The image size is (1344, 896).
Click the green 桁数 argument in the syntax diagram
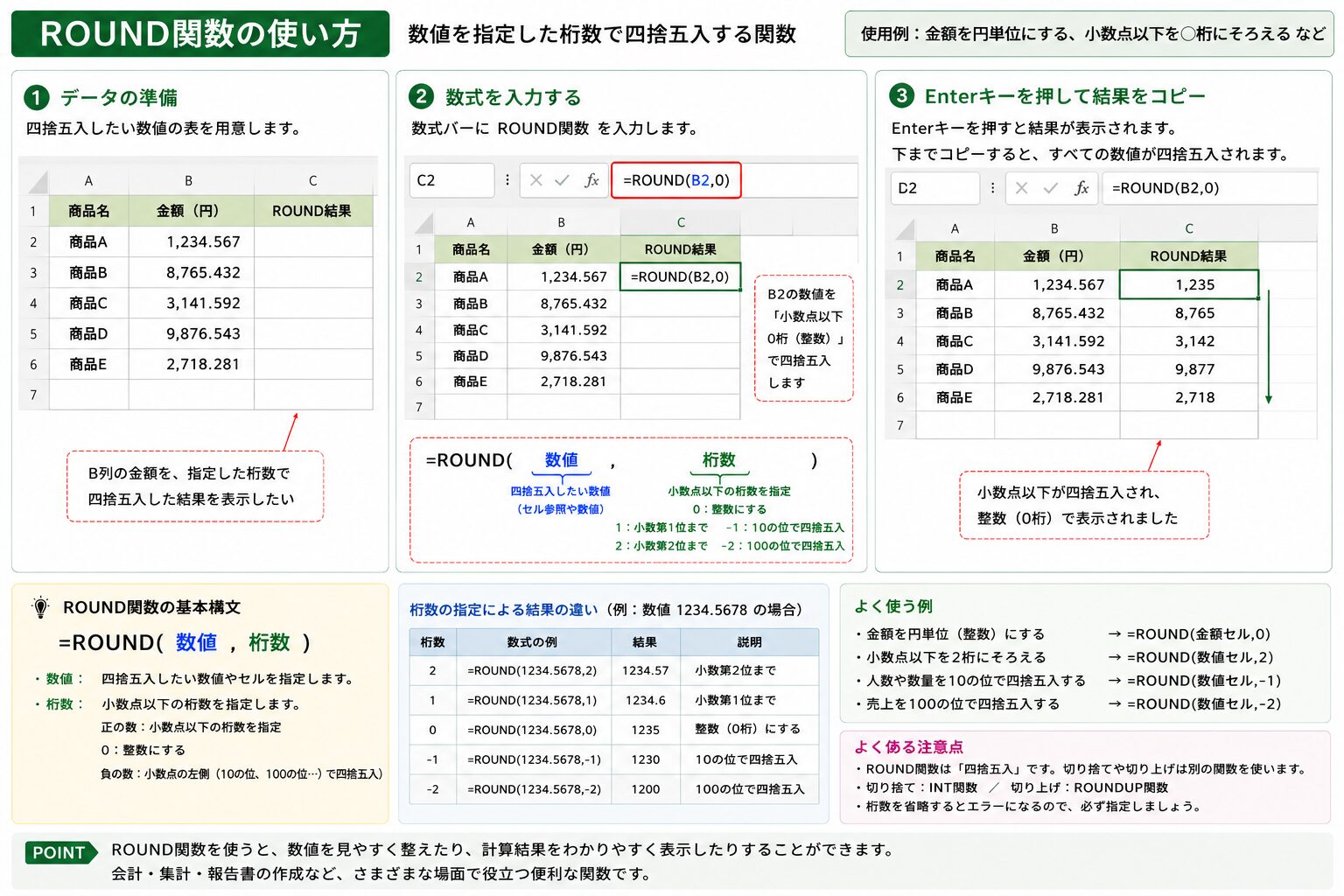coord(718,460)
